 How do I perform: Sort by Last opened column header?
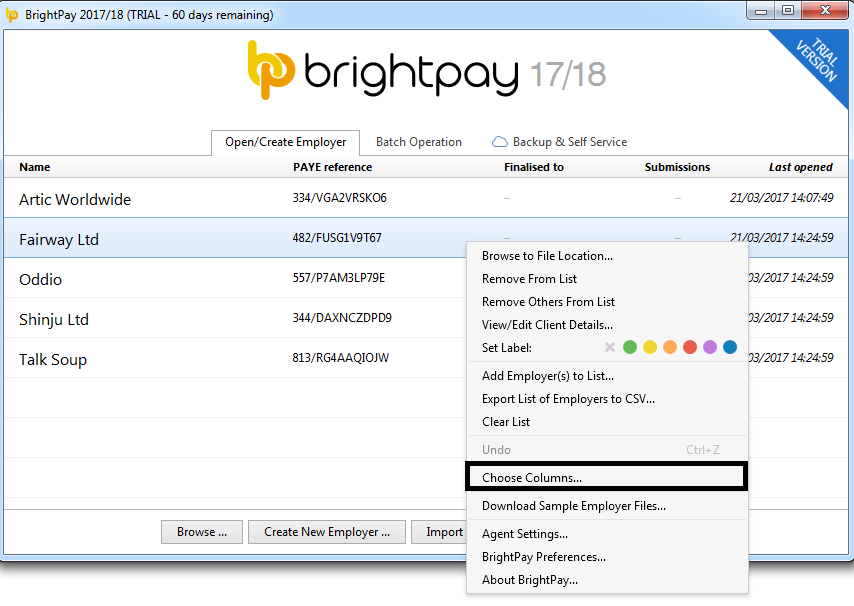coord(801,167)
